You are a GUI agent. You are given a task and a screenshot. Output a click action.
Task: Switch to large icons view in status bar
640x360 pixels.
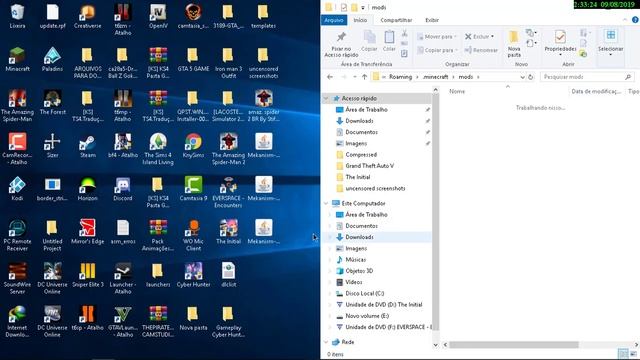pos(633,354)
